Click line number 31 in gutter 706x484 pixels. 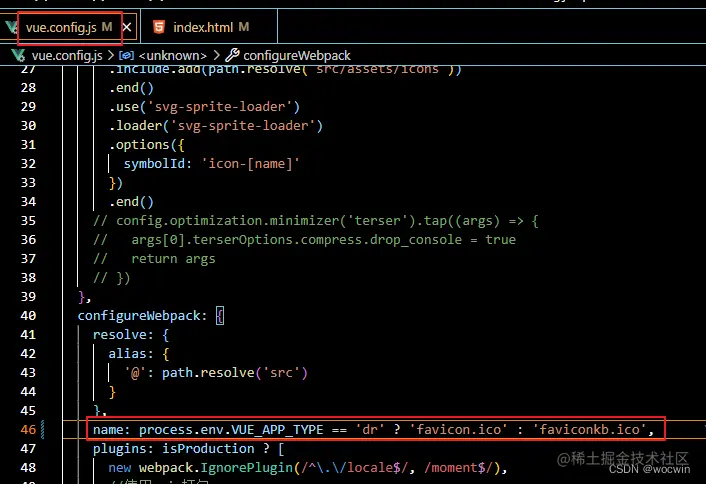(x=28, y=145)
